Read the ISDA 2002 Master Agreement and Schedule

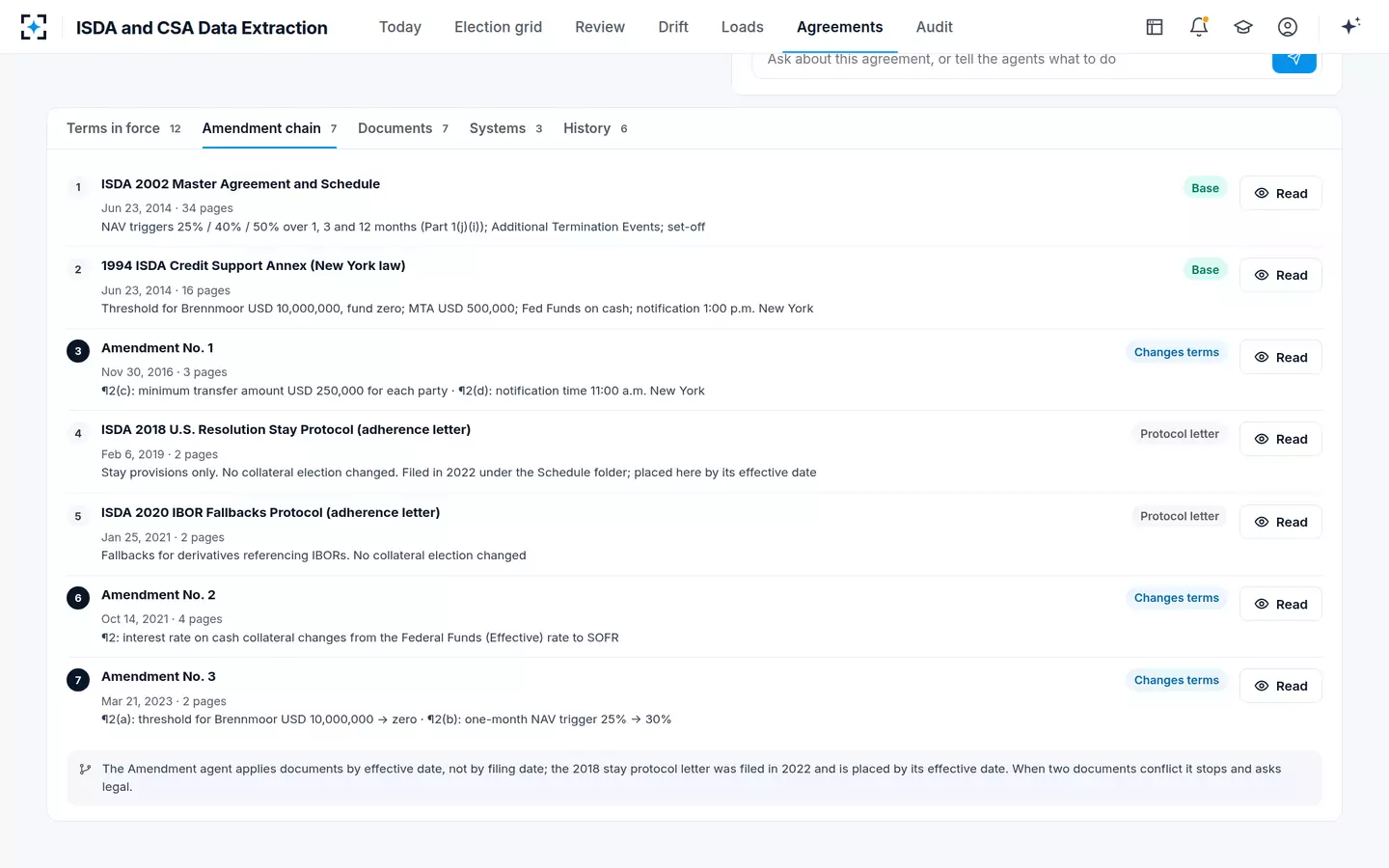coord(1281,193)
